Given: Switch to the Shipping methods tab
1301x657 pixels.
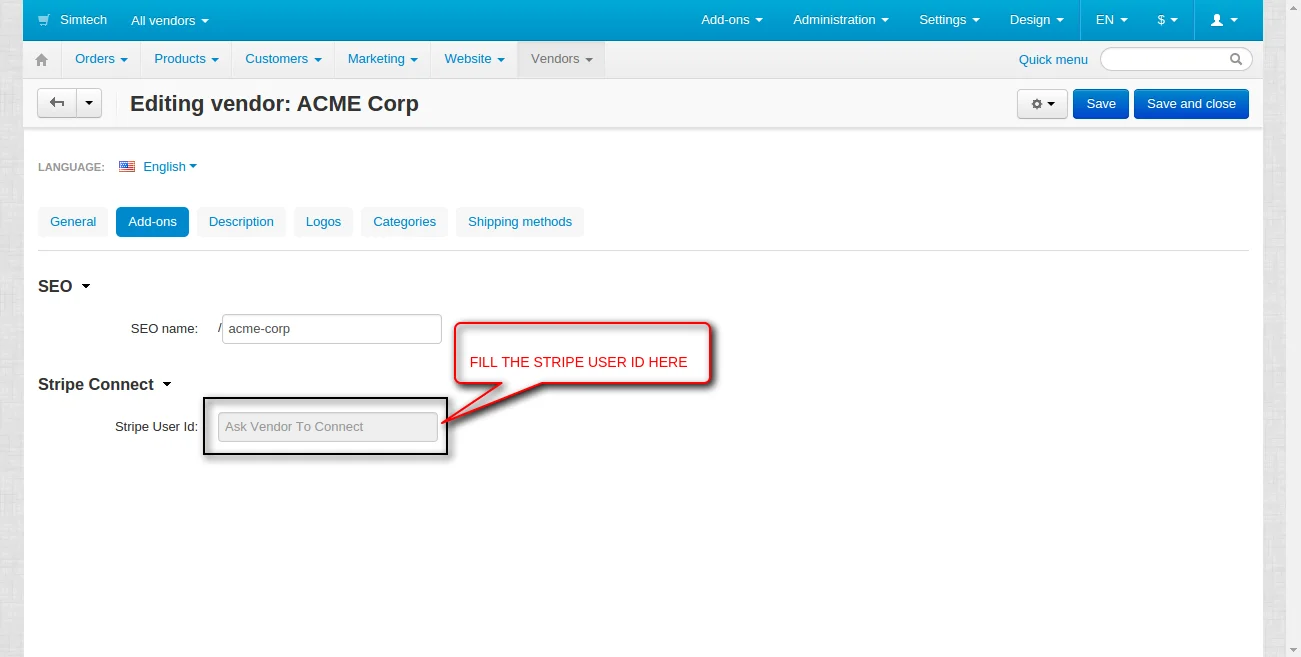Looking at the screenshot, I should 519,222.
